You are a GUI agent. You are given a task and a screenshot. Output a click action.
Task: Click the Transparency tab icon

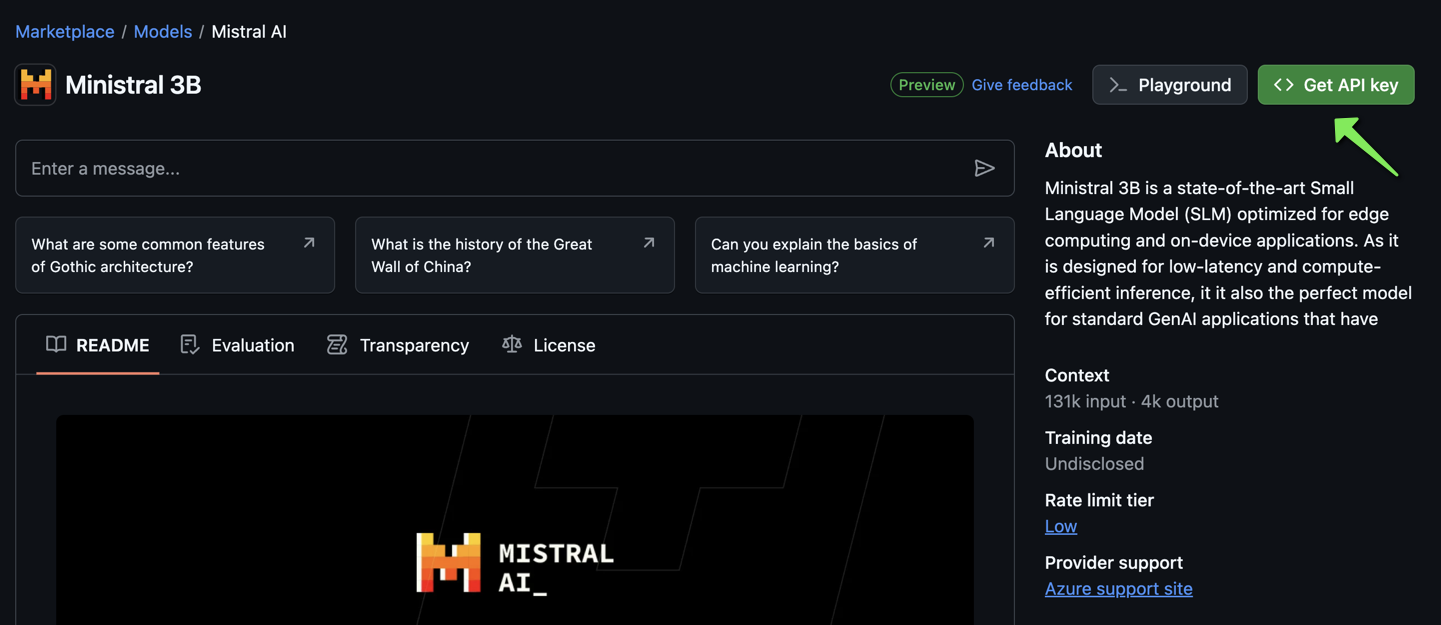(337, 344)
